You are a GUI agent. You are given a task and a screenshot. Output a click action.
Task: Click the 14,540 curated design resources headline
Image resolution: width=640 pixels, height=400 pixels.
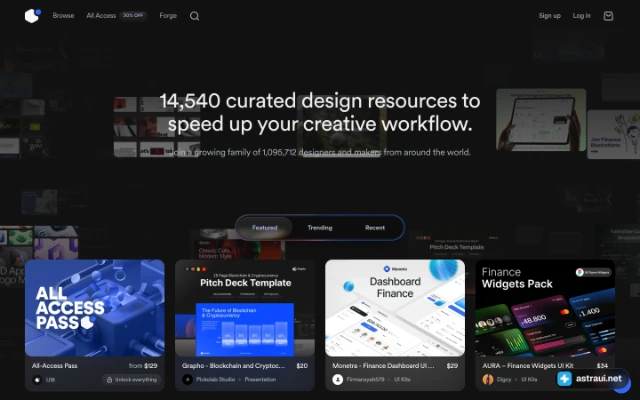point(320,112)
